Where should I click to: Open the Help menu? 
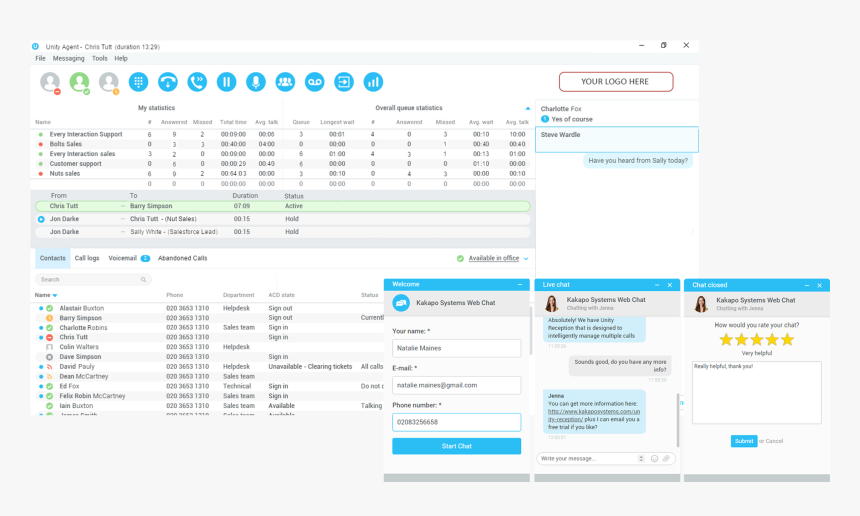[121, 58]
